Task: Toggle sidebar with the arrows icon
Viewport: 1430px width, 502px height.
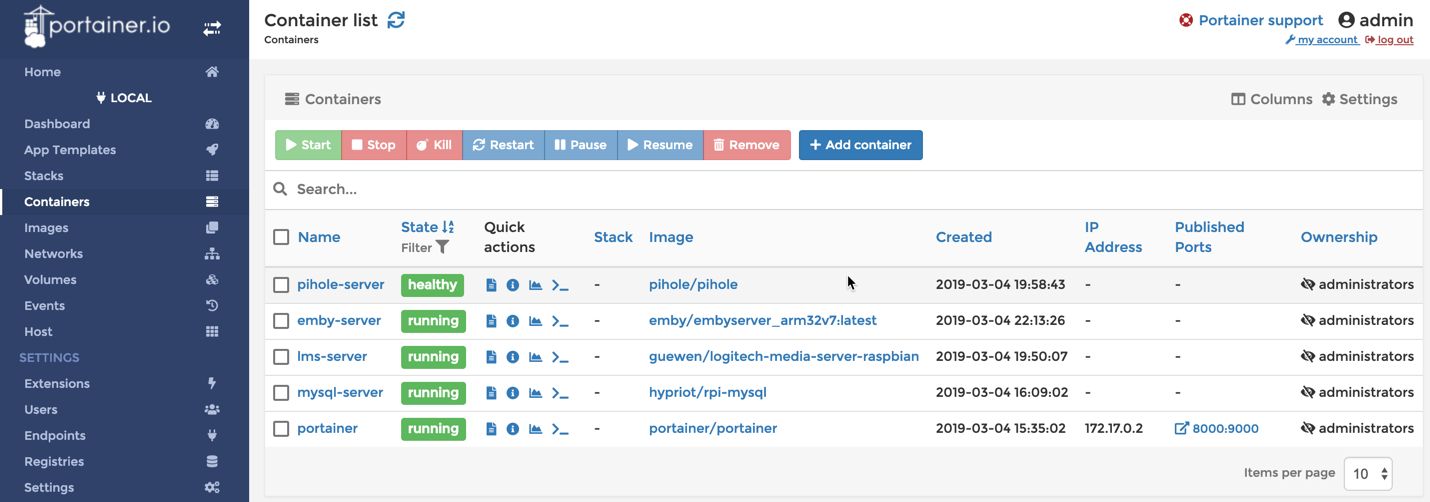Action: point(212,29)
